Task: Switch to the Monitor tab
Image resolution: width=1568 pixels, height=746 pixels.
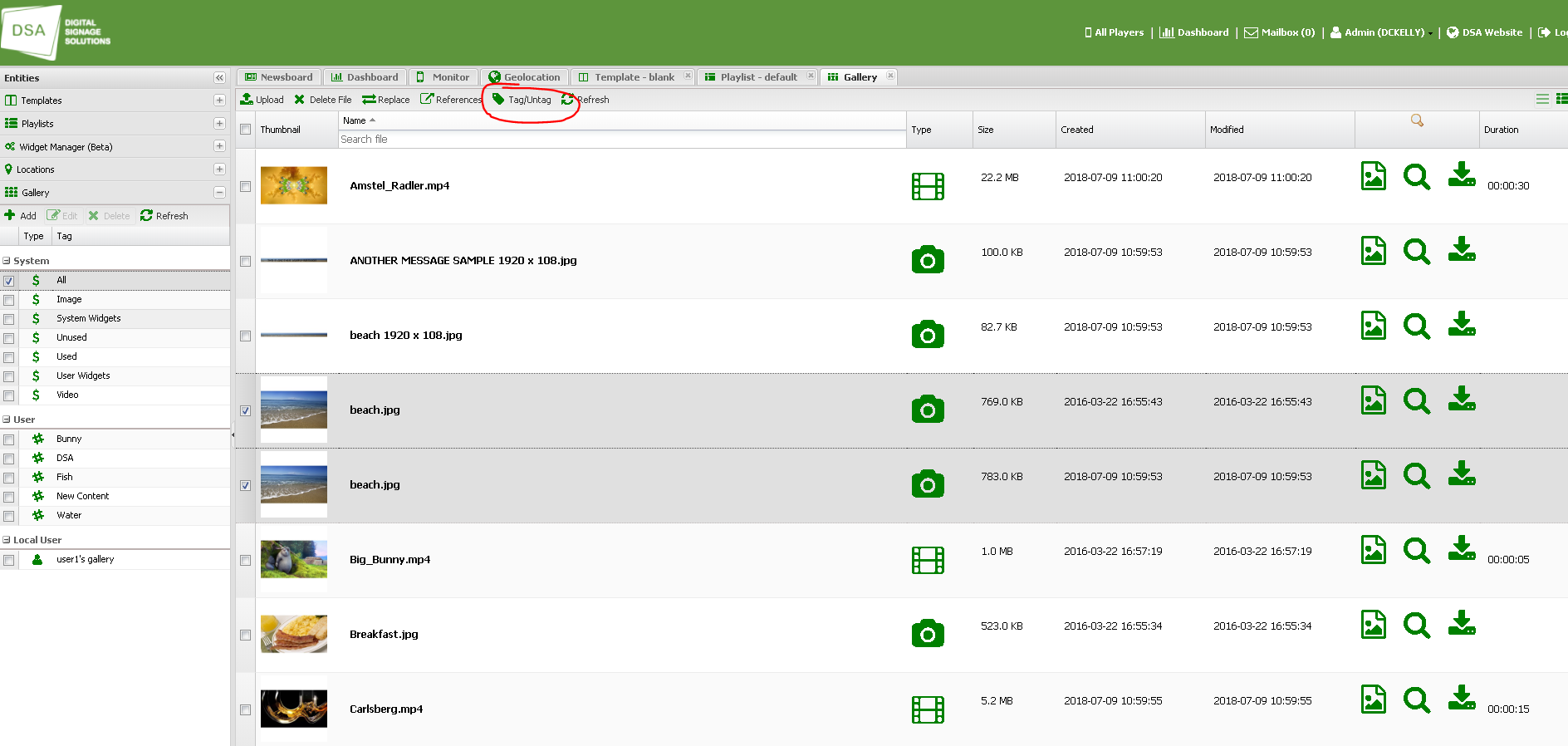Action: 443,77
